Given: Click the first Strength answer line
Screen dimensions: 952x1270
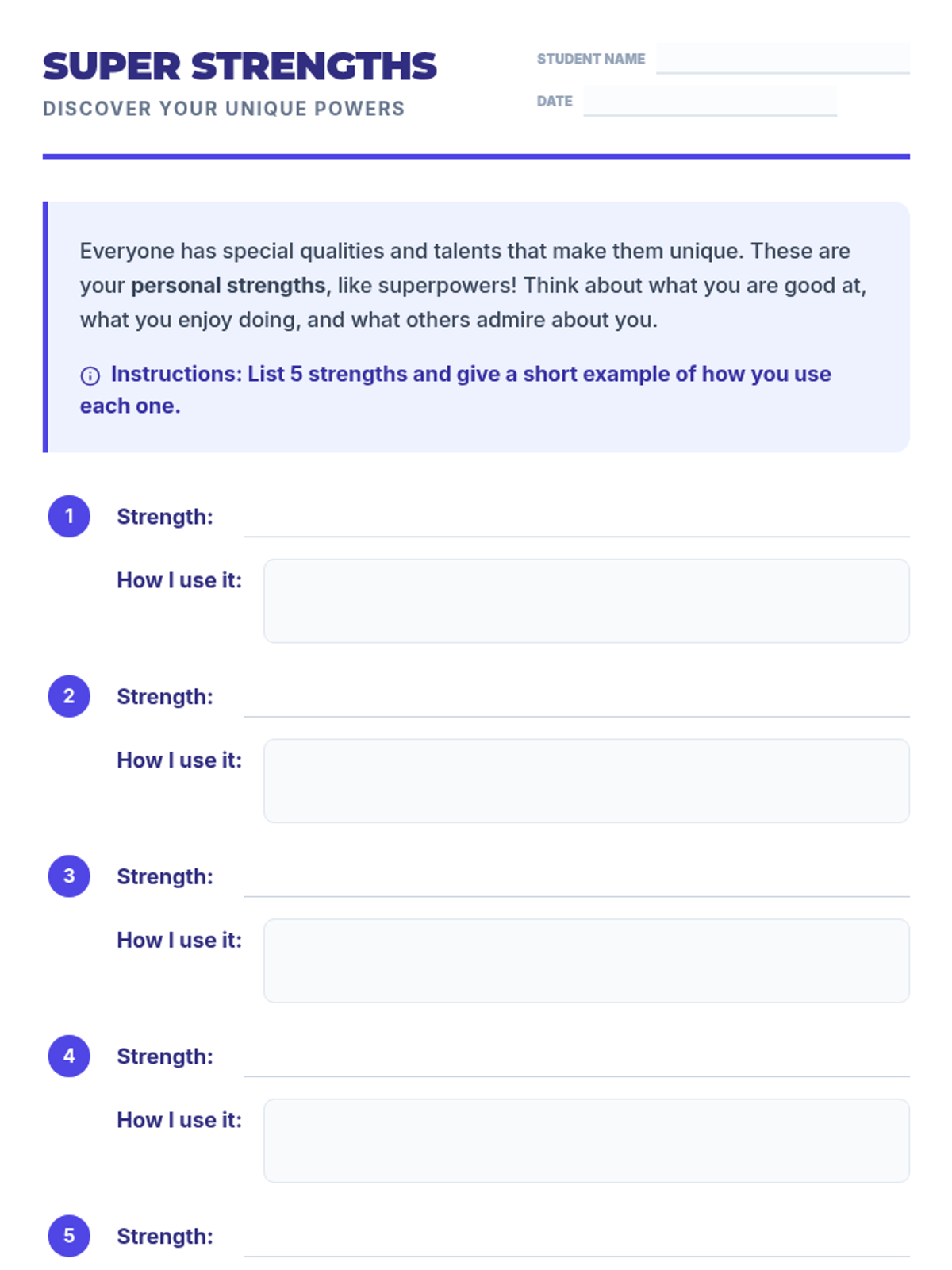Looking at the screenshot, I should (x=576, y=520).
